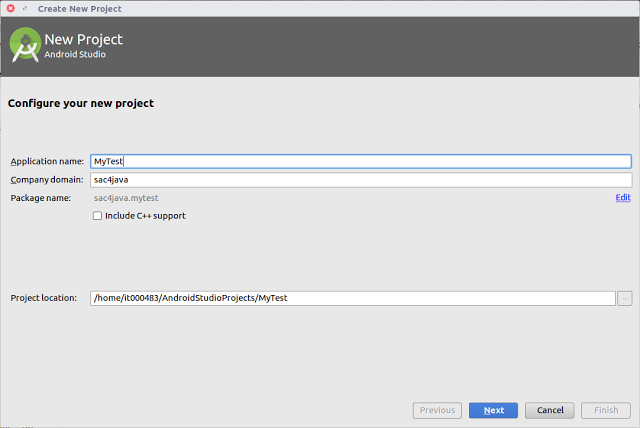Click the window control beside the close button

(x=25, y=8)
